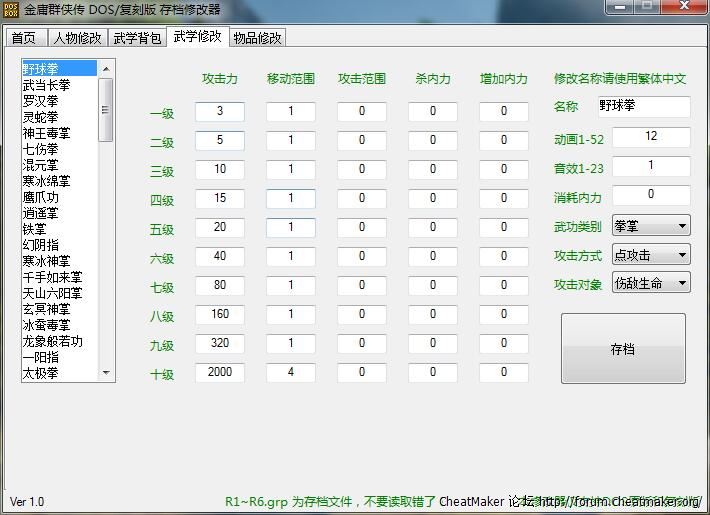Click the list scrollbar up arrow

(x=106, y=68)
